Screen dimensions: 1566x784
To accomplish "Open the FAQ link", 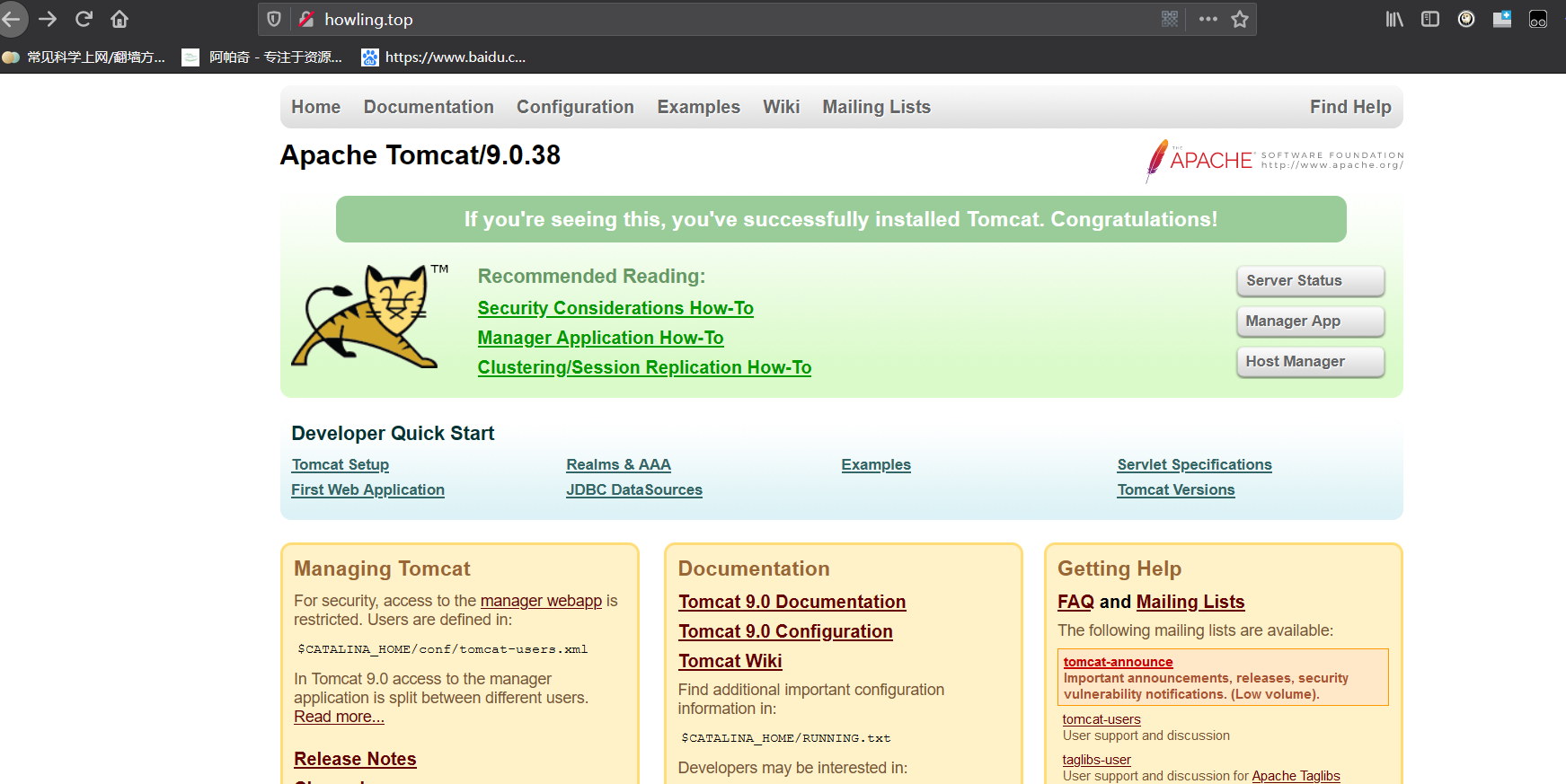I will coord(1075,602).
